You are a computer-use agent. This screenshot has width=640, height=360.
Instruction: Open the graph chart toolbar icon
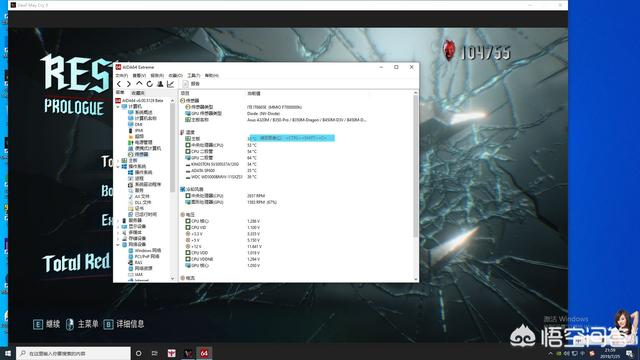[171, 84]
